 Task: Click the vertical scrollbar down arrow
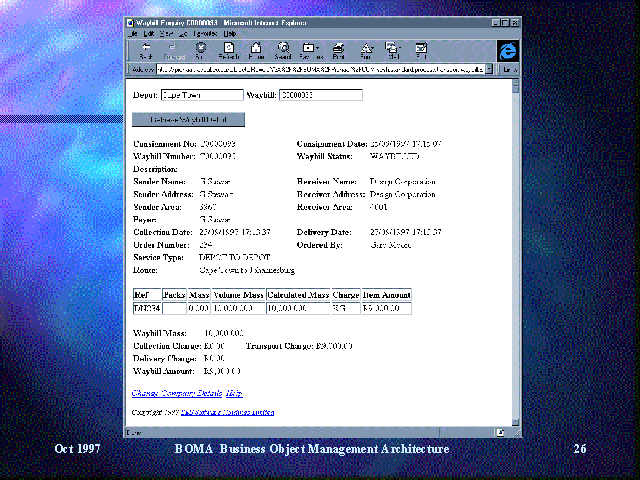click(x=516, y=421)
